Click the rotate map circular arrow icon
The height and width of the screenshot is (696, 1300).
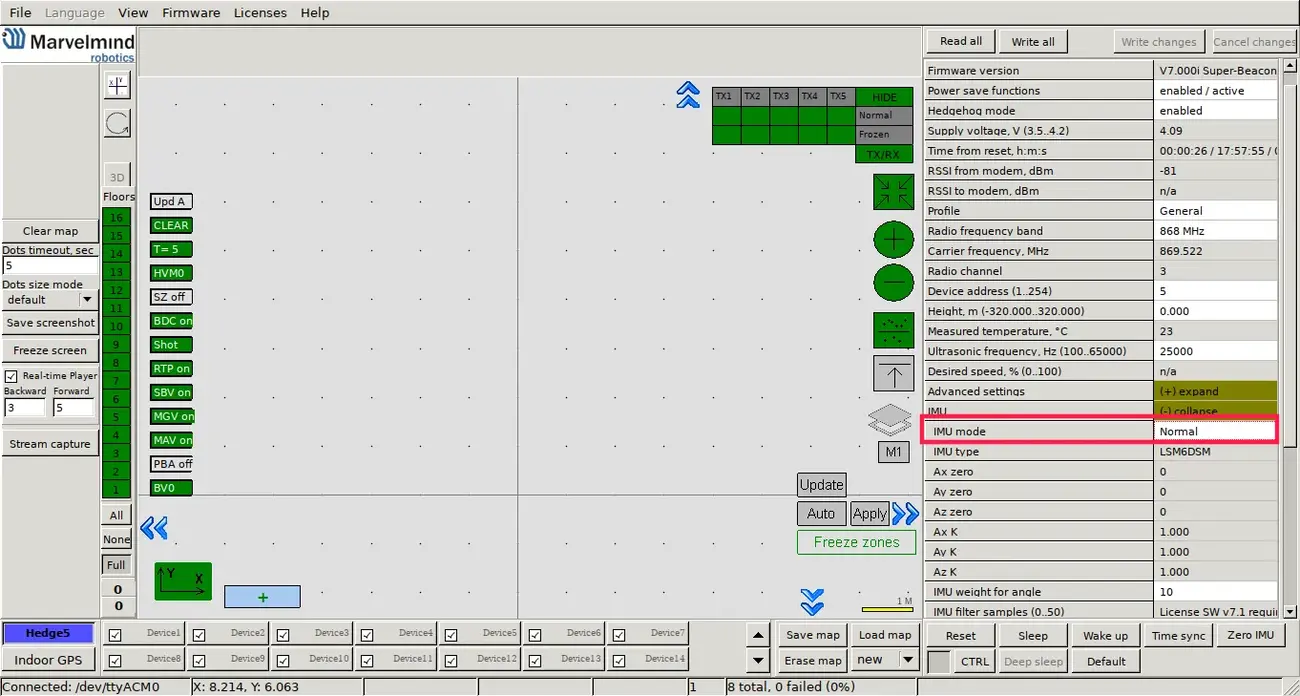tap(117, 123)
